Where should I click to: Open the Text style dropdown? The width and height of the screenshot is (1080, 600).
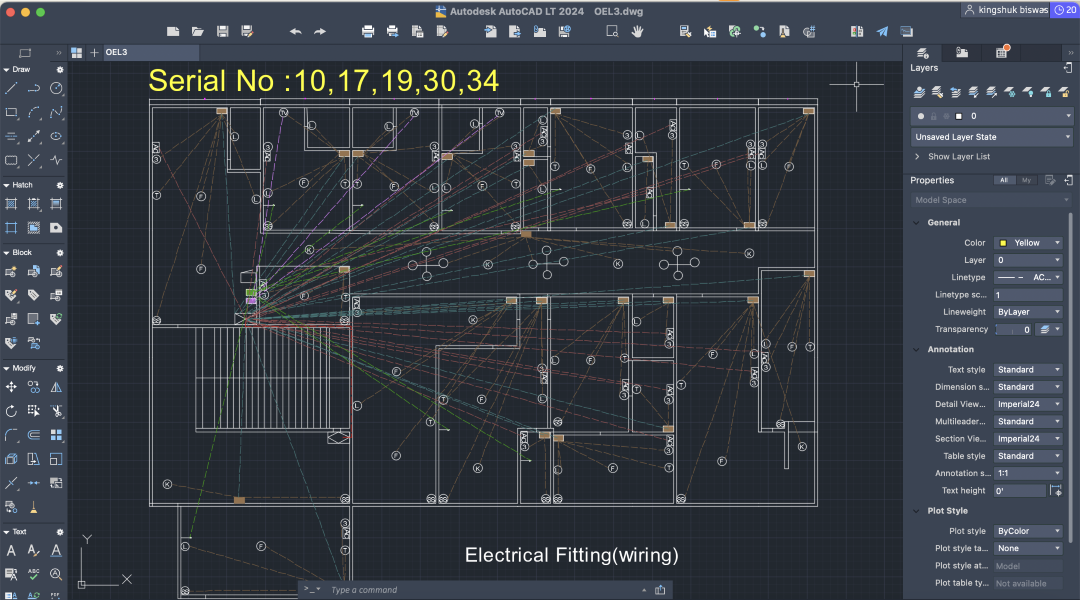pyautogui.click(x=1029, y=370)
